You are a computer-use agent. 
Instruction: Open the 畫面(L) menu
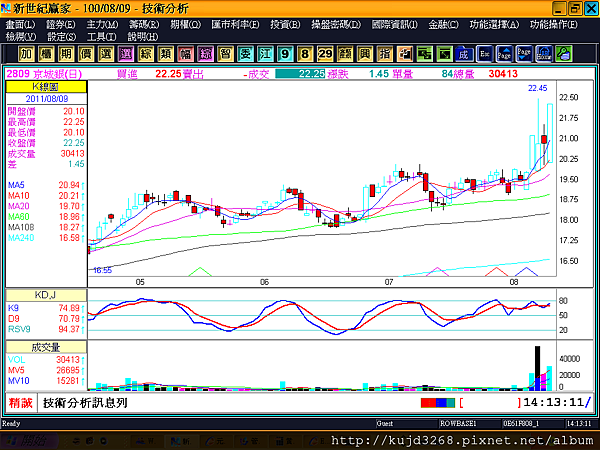pyautogui.click(x=20, y=25)
